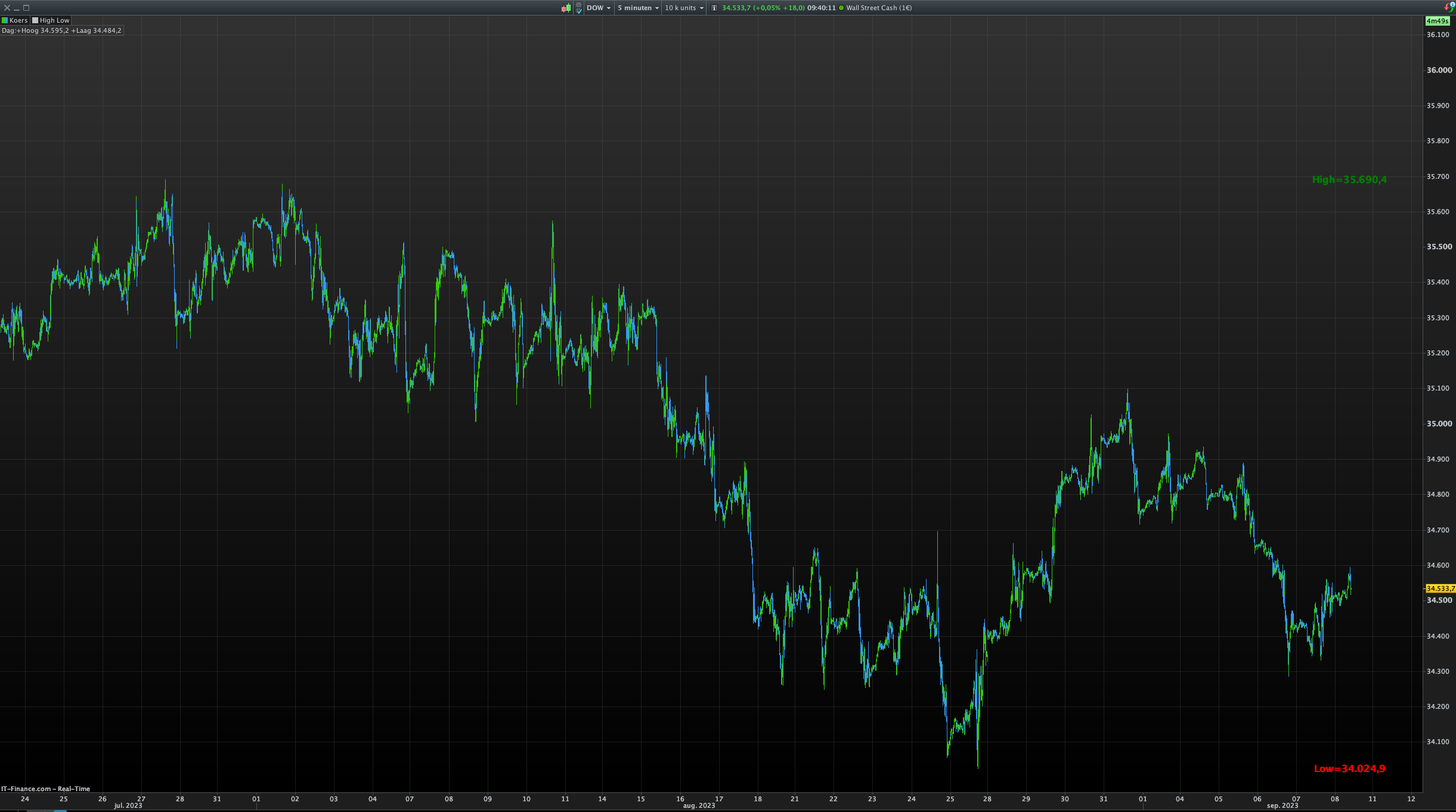This screenshot has width=1456, height=812.
Task: Select the High Low indicator label
Action: point(54,20)
